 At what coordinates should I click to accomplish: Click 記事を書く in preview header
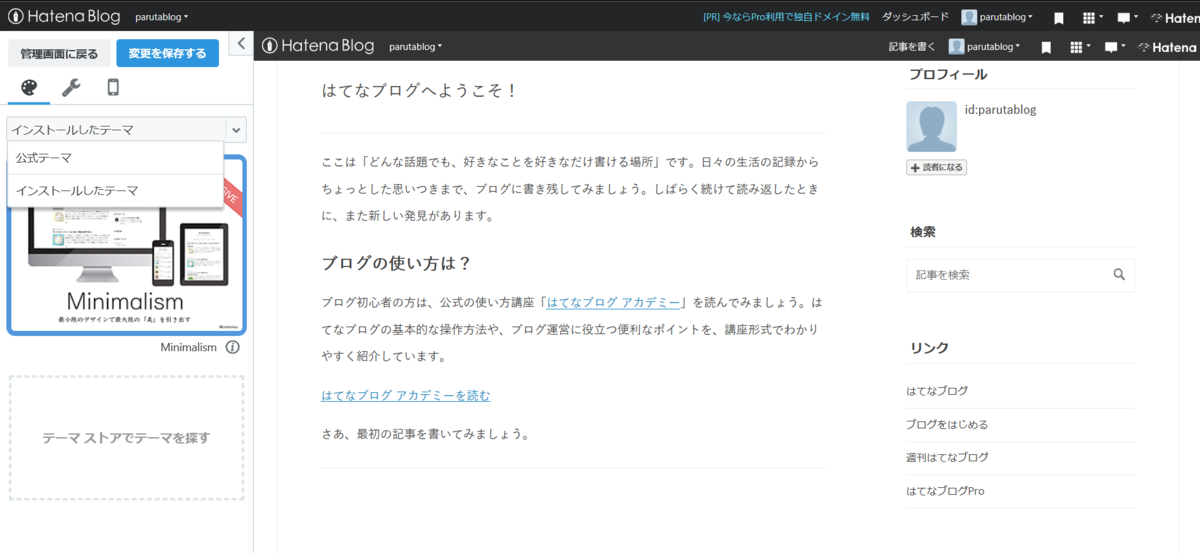pos(912,47)
